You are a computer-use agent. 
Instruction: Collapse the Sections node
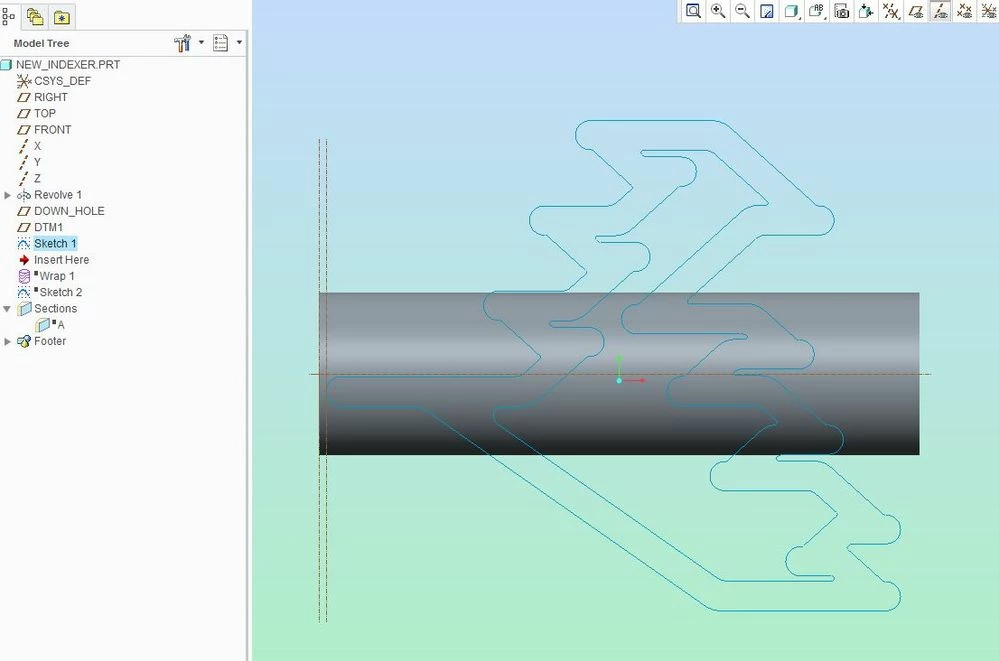(7, 309)
